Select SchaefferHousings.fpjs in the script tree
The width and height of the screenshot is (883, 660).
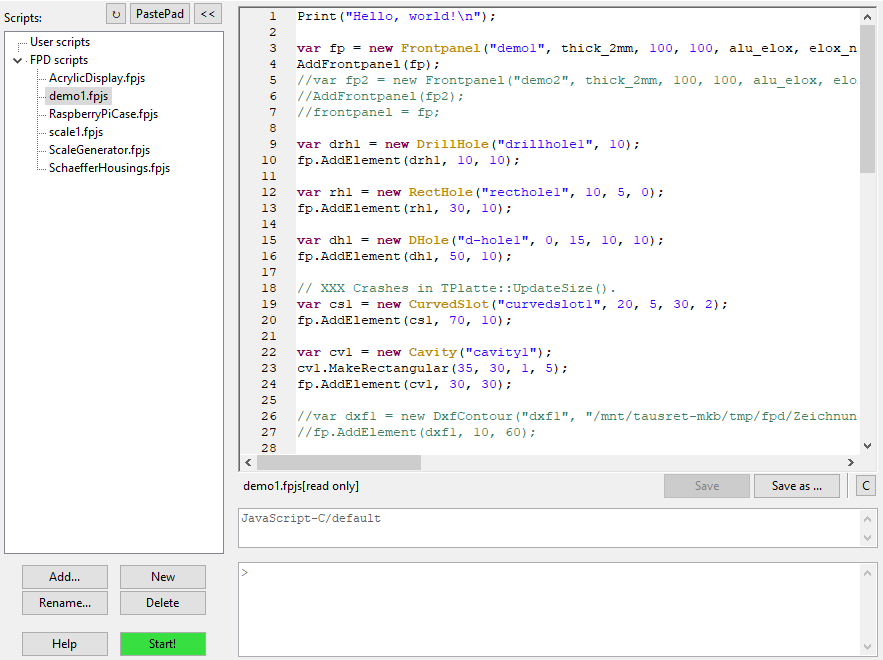pos(109,168)
